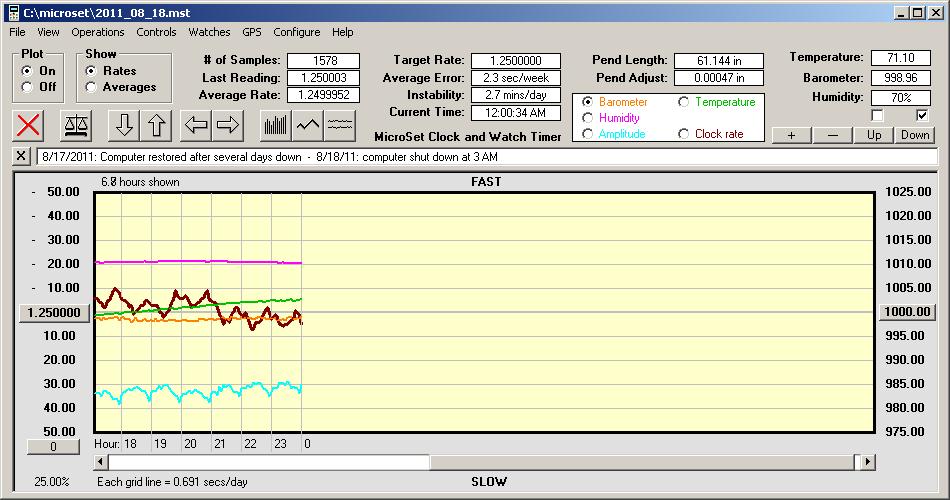Dismiss the note with small X button
The height and width of the screenshot is (500, 950).
pyautogui.click(x=21, y=156)
